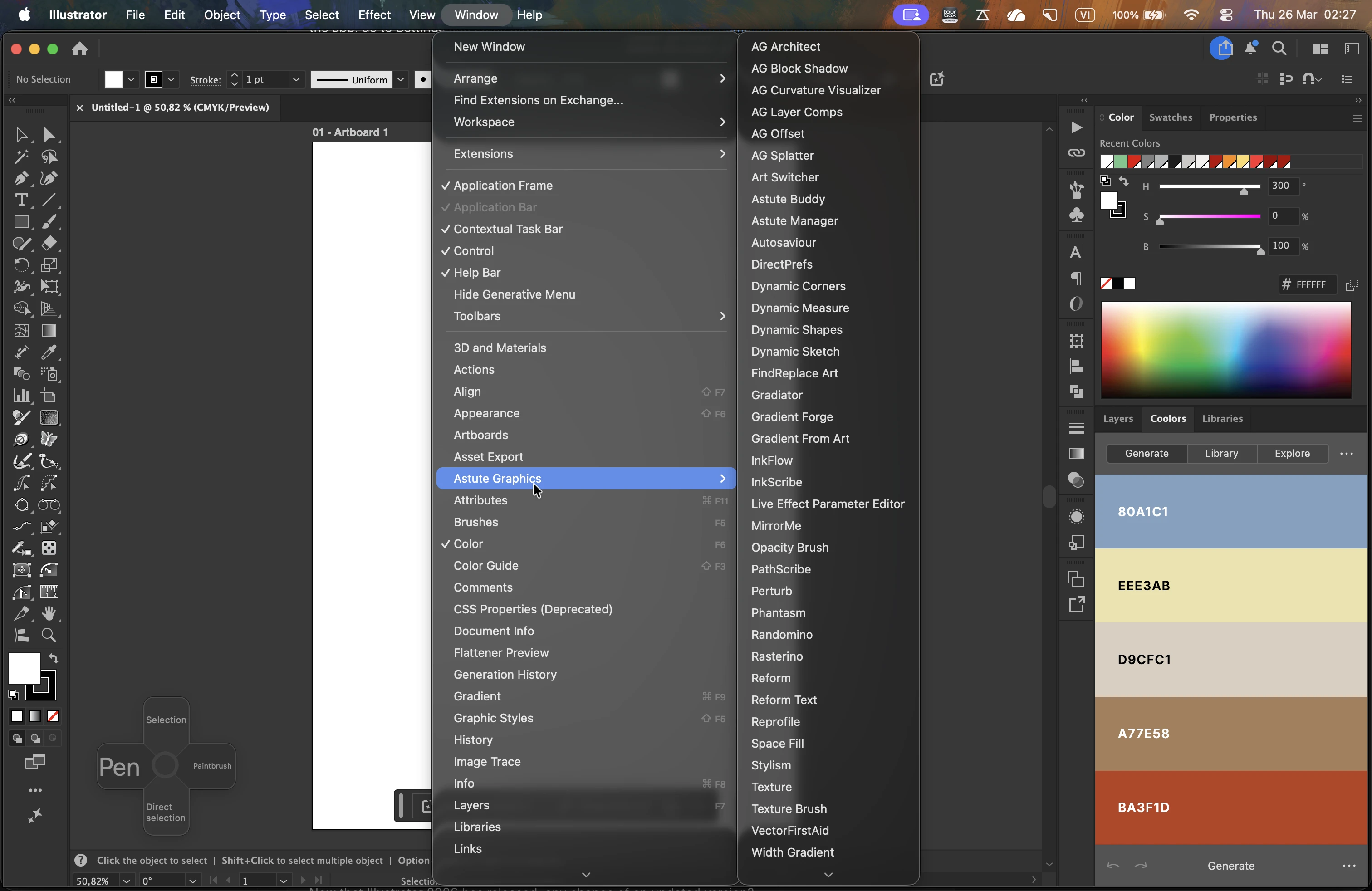The height and width of the screenshot is (891, 1372).
Task: Click the Hue slider track
Action: (x=1210, y=186)
